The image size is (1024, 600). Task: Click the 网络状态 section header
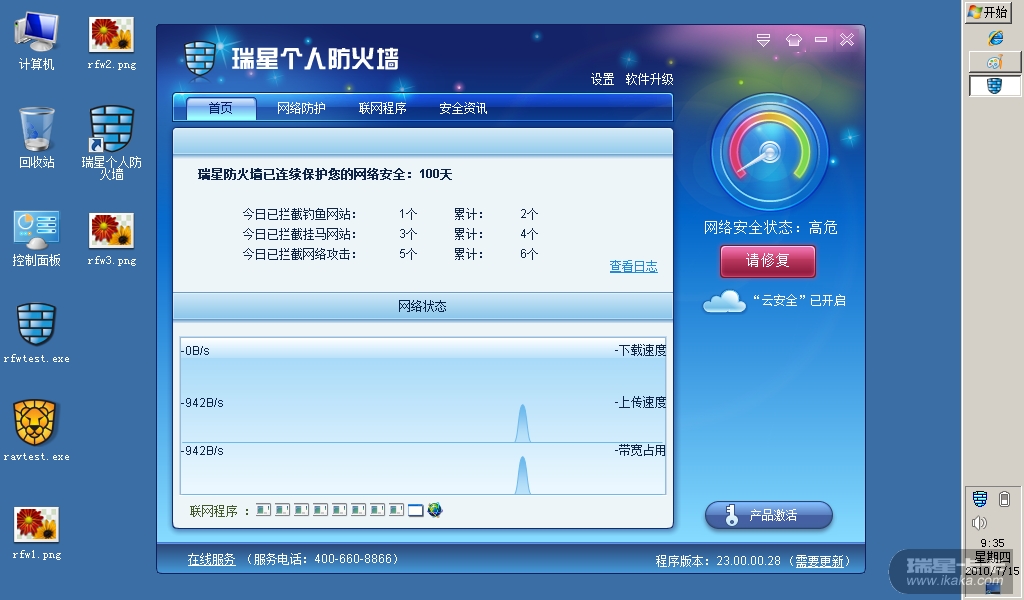click(423, 306)
